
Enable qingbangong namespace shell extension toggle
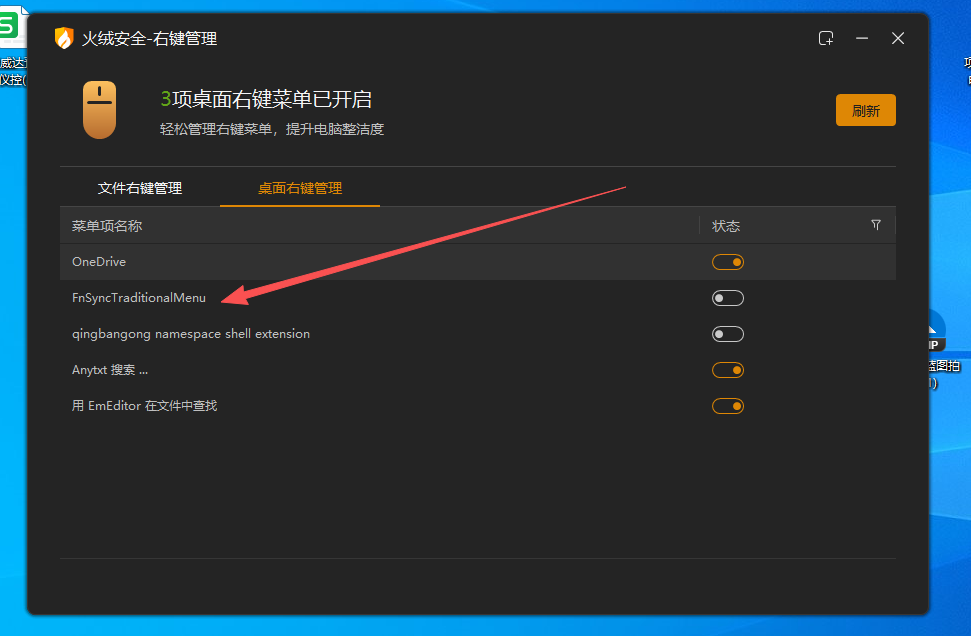pos(728,334)
